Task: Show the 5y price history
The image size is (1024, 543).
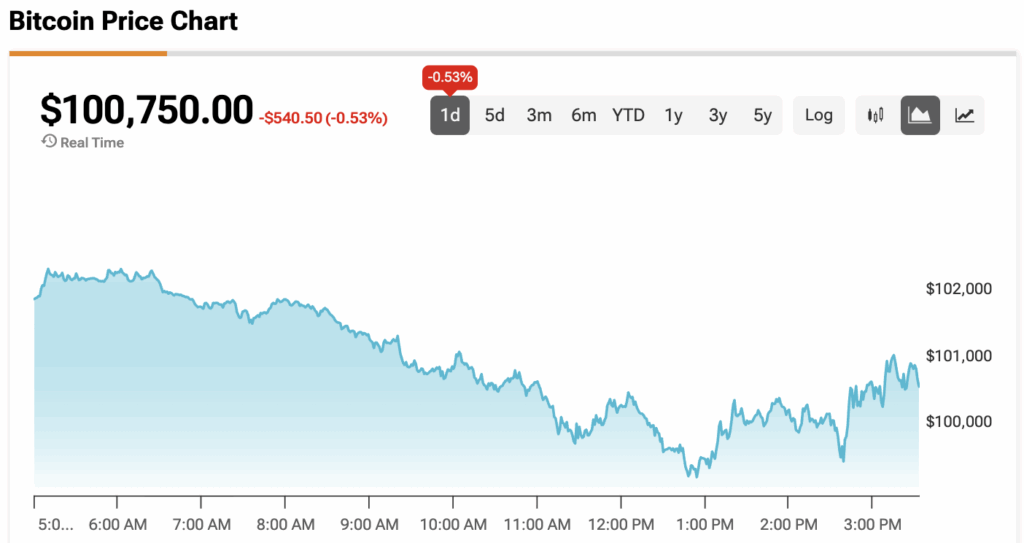Action: coord(763,115)
